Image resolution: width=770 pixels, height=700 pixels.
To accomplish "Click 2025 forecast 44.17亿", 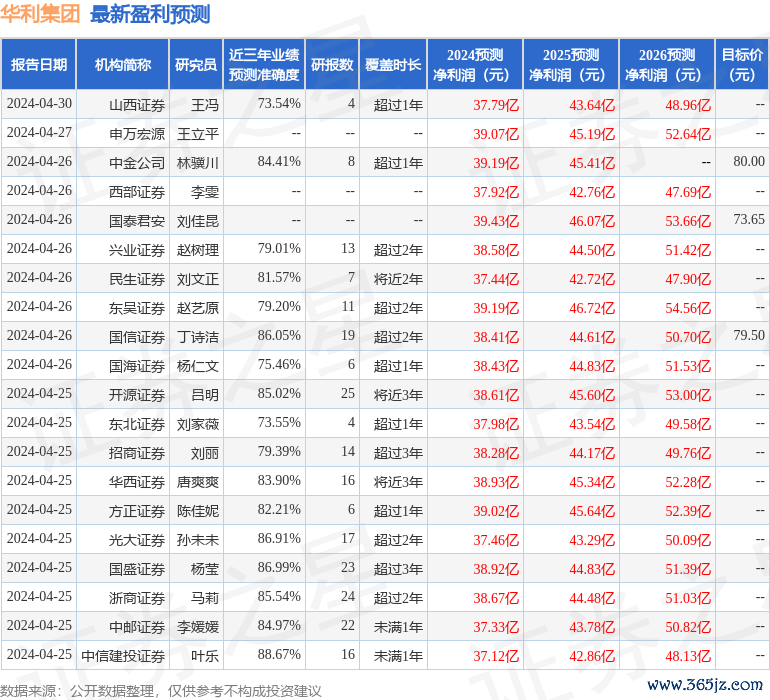I will [x=592, y=453].
